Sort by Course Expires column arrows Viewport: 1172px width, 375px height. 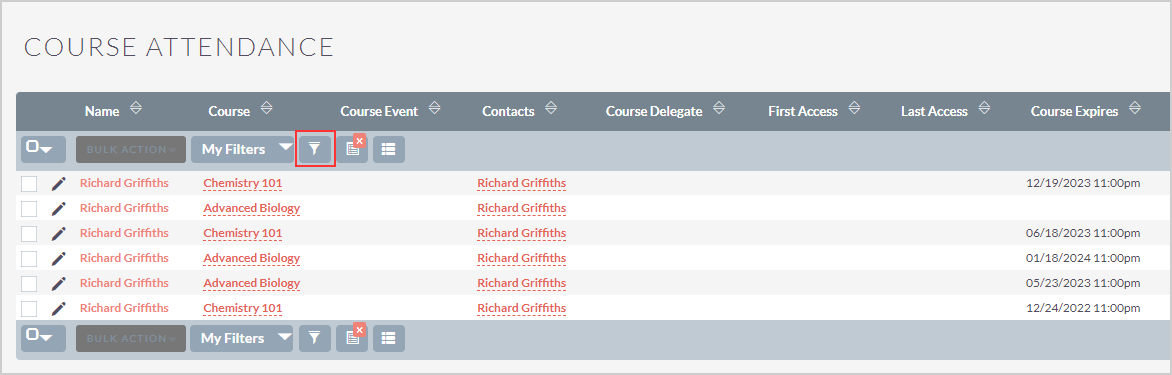[x=1135, y=109]
